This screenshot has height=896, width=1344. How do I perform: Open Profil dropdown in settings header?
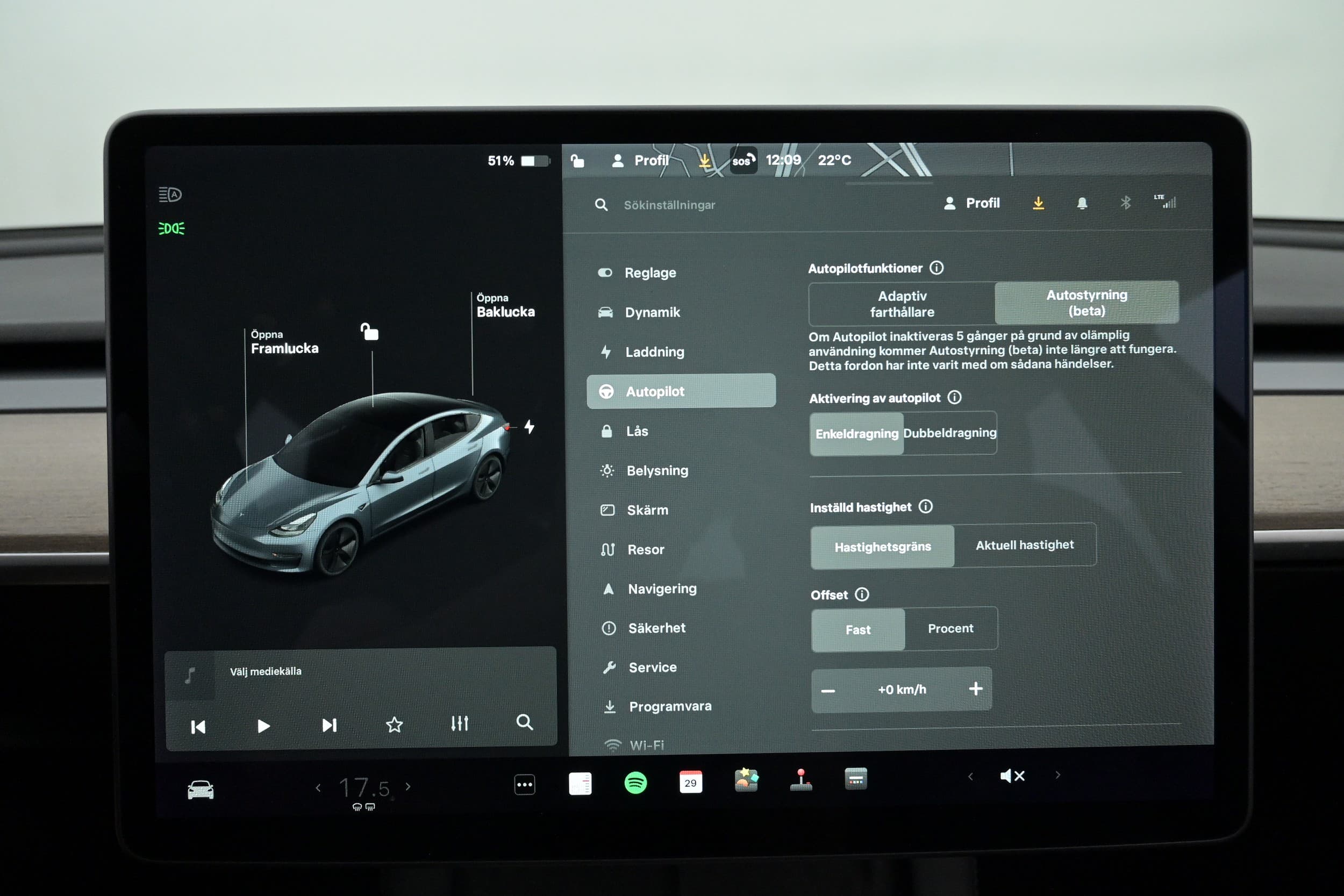pyautogui.click(x=971, y=203)
